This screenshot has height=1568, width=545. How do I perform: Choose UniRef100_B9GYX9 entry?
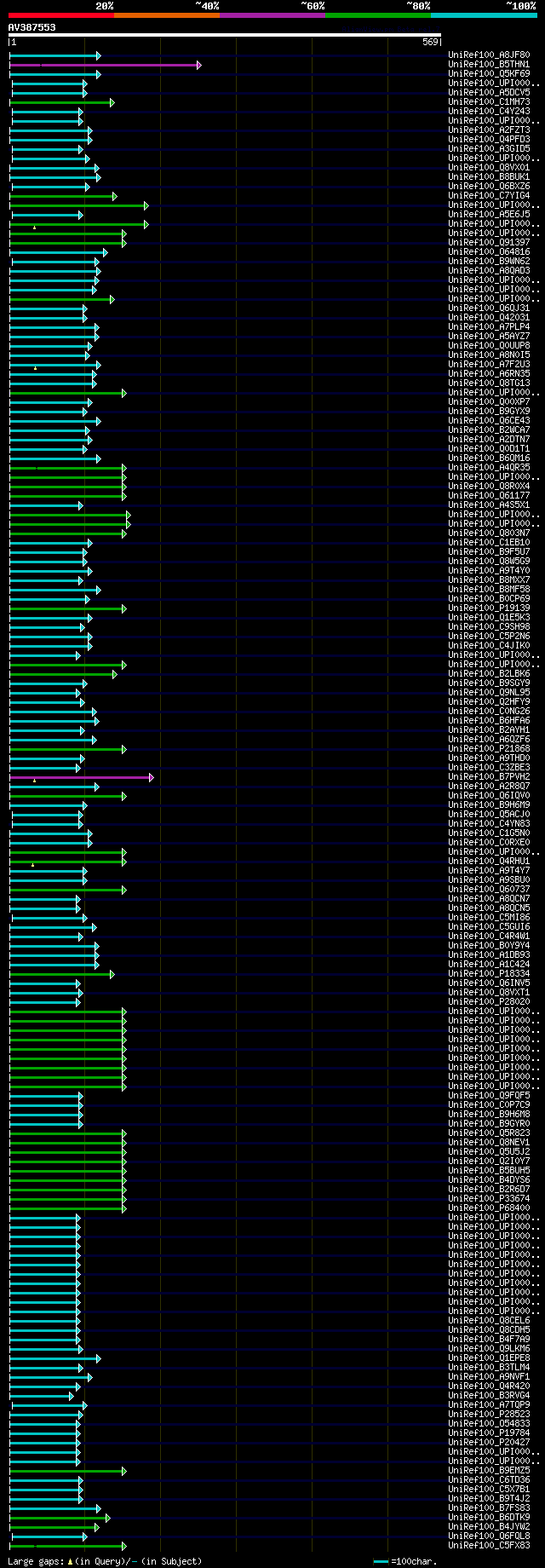coord(489,412)
